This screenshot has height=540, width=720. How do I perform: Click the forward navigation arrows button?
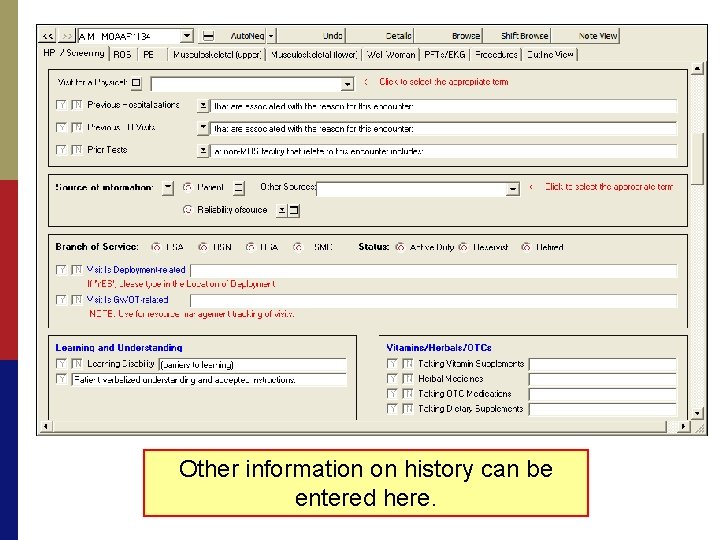tap(67, 36)
